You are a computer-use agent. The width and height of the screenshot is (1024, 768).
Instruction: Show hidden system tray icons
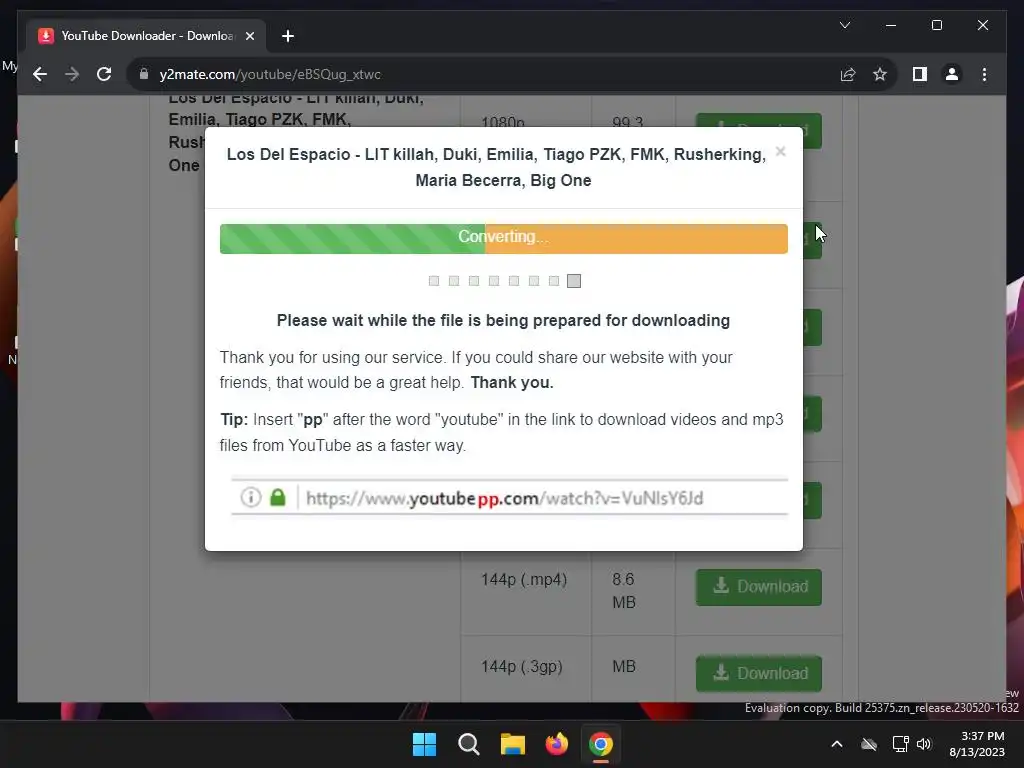[837, 744]
